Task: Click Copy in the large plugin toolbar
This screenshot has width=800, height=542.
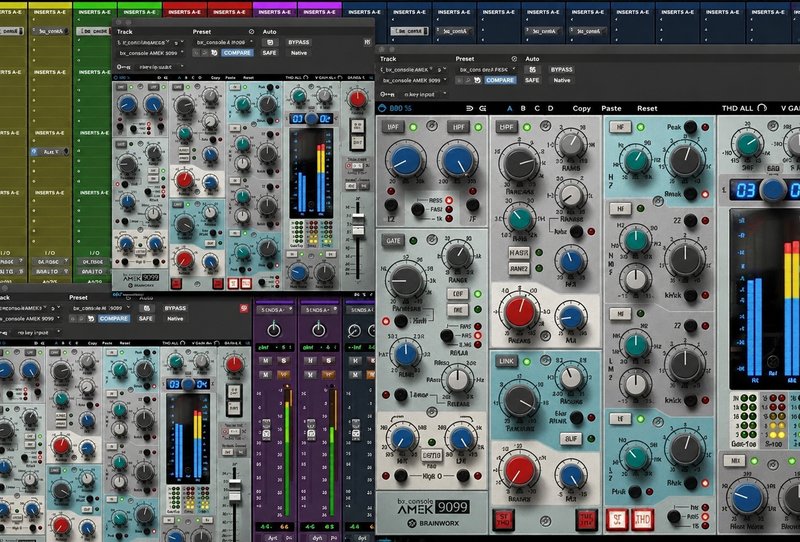Action: 582,108
